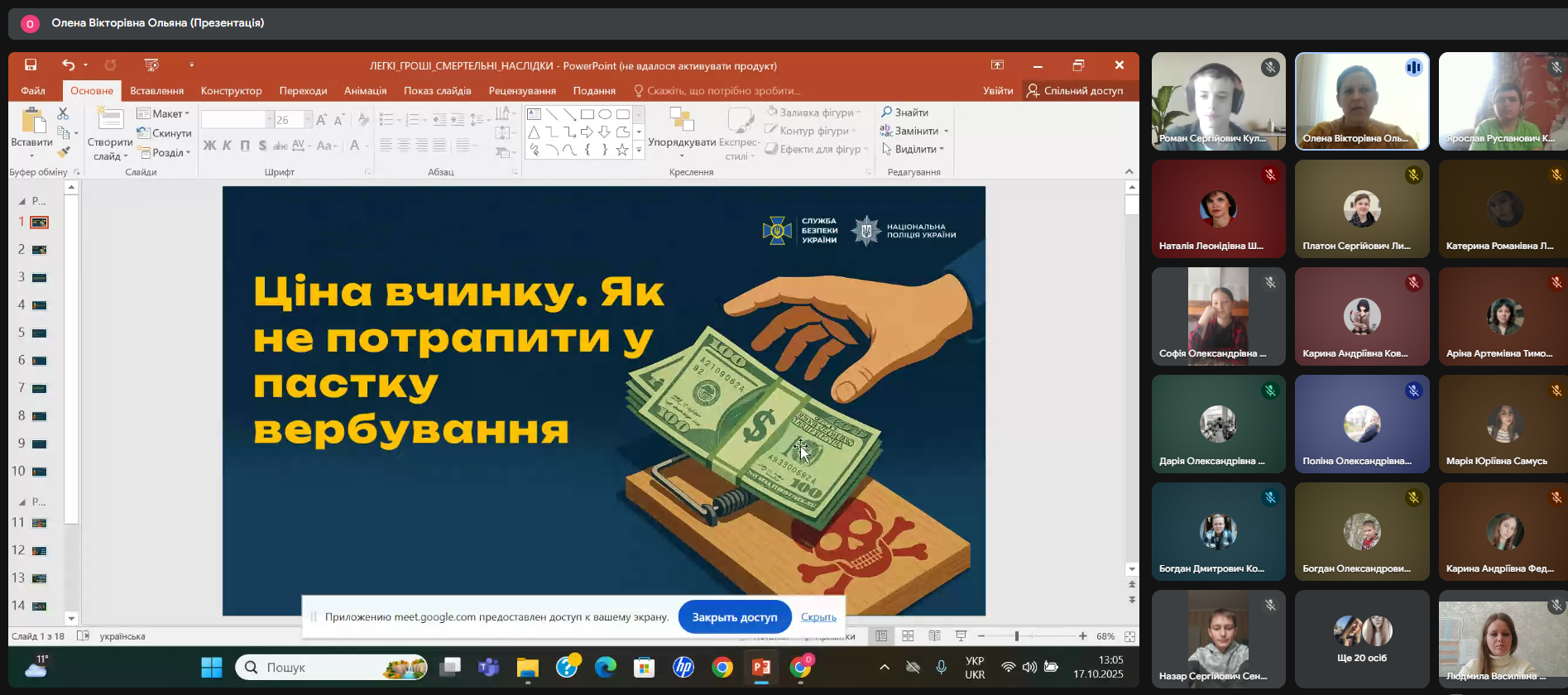The height and width of the screenshot is (695, 1568).
Task: Click the Скрыть link in sharing bar
Action: tap(818, 617)
